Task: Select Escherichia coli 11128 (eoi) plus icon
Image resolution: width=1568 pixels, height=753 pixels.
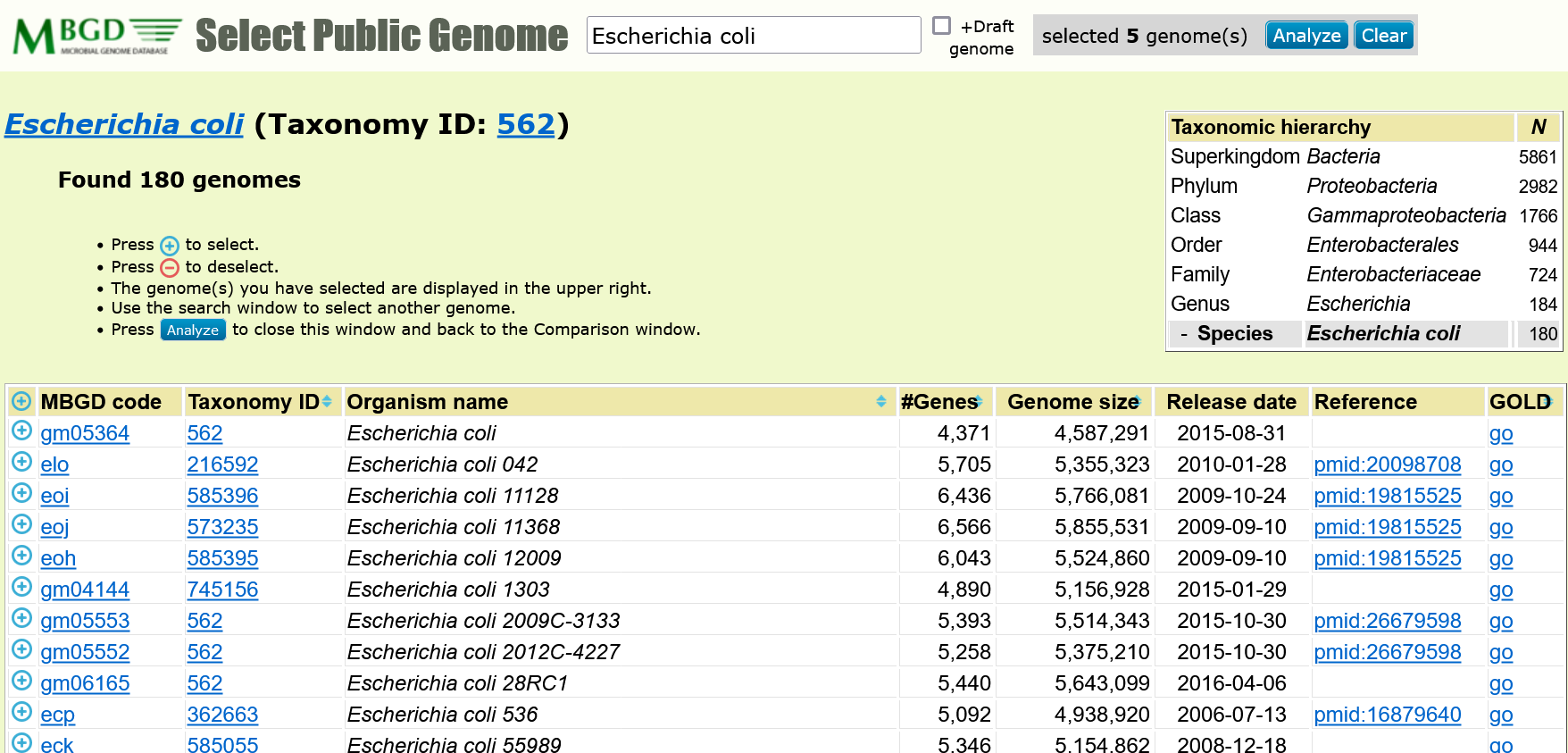Action: pos(21,494)
